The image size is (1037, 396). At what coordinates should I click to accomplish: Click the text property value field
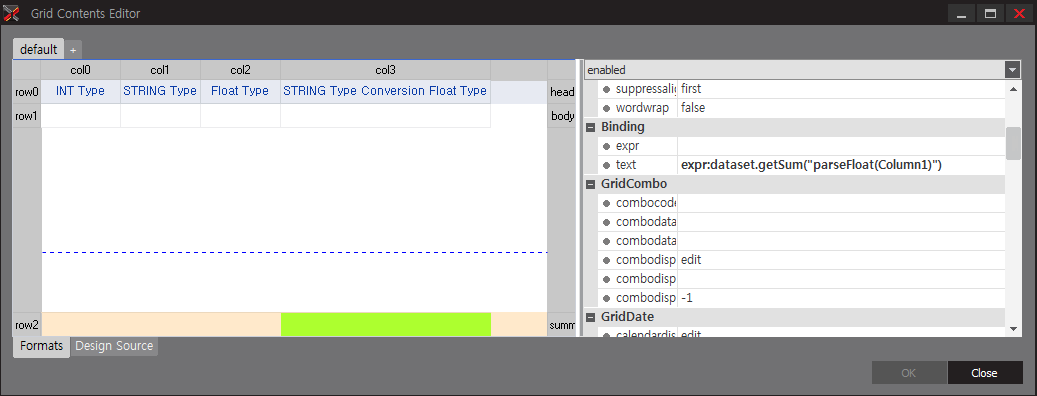[841, 165]
